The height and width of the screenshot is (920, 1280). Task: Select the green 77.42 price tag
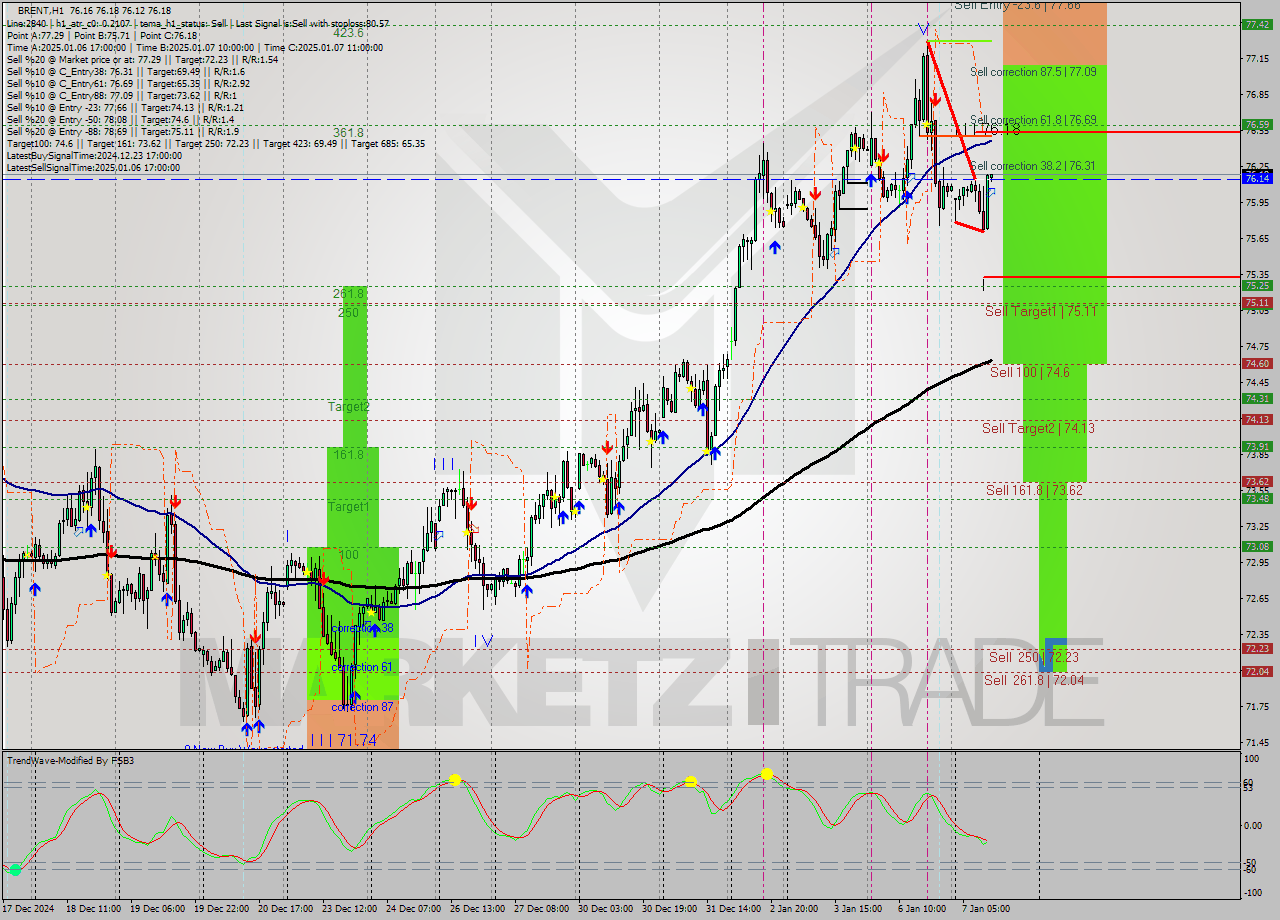(1257, 25)
